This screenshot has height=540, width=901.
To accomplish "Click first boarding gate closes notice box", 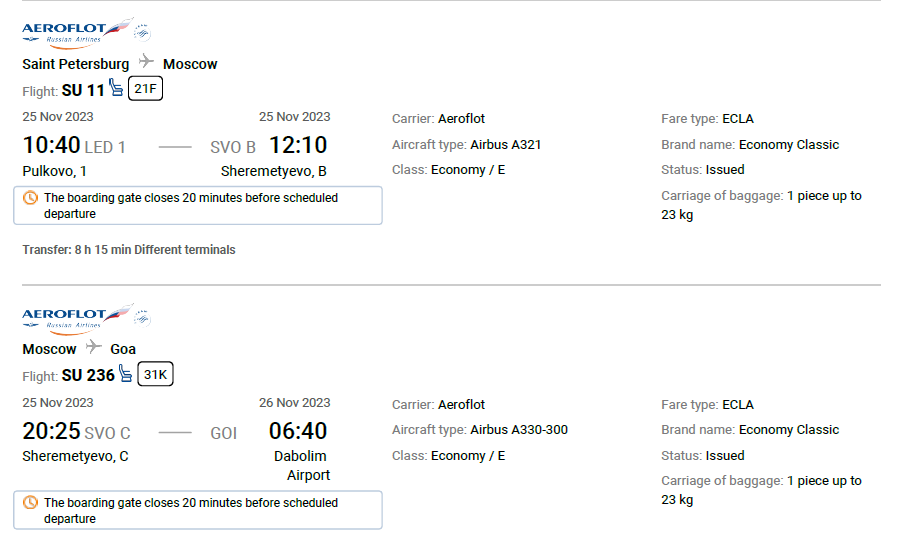I will [x=198, y=205].
